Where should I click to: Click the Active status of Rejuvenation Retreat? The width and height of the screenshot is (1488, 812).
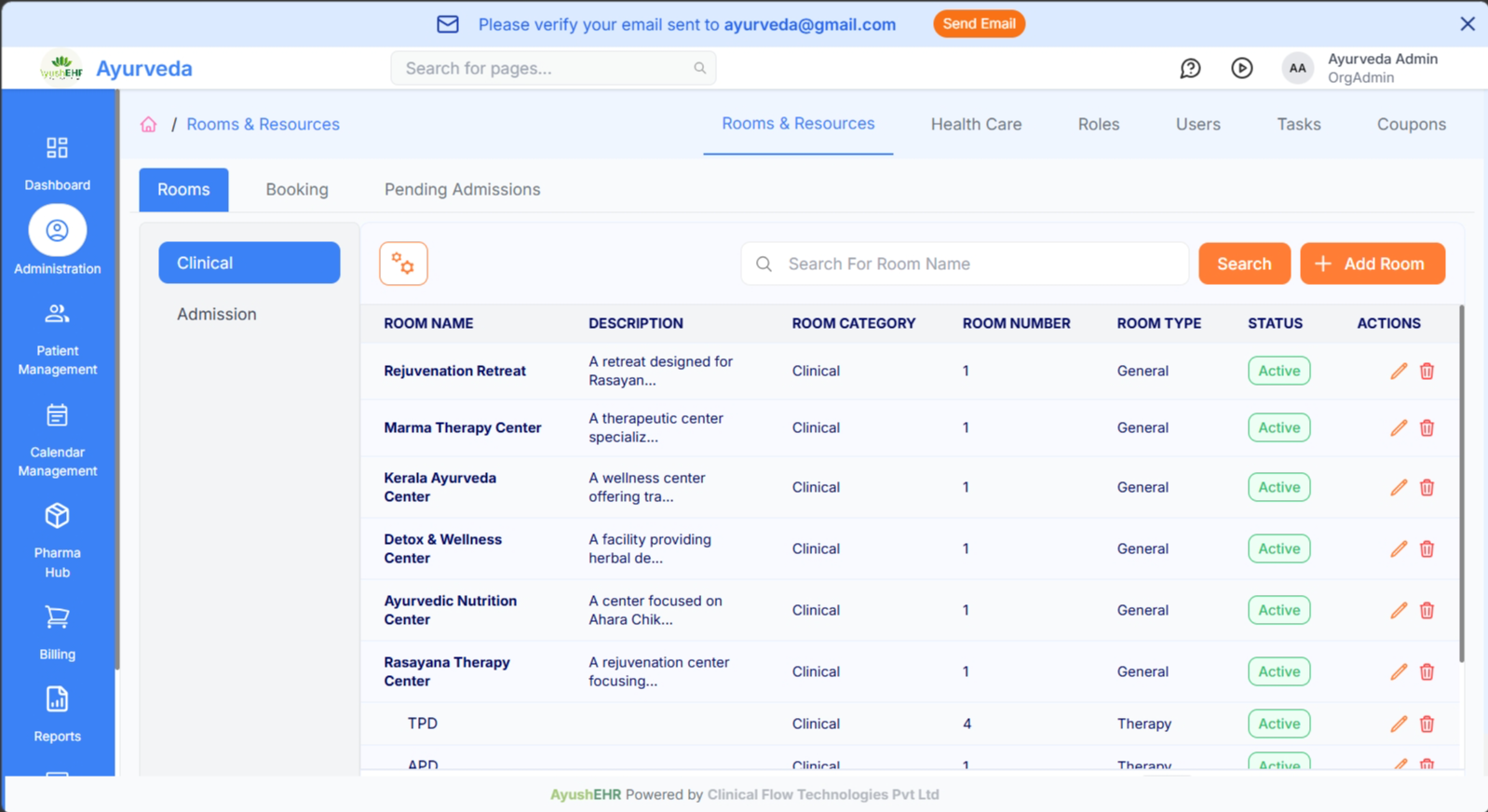pyautogui.click(x=1278, y=371)
